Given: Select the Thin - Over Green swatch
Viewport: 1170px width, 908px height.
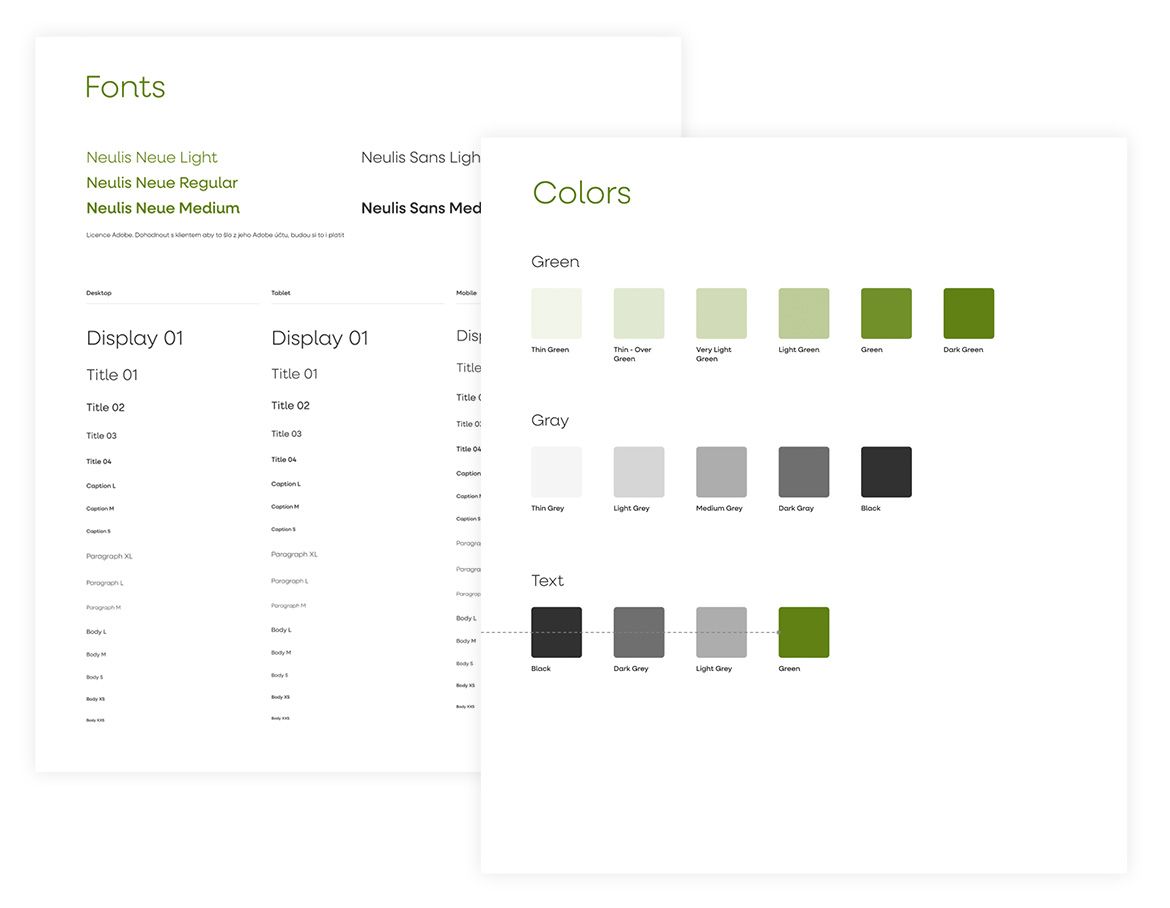Looking at the screenshot, I should point(638,313).
